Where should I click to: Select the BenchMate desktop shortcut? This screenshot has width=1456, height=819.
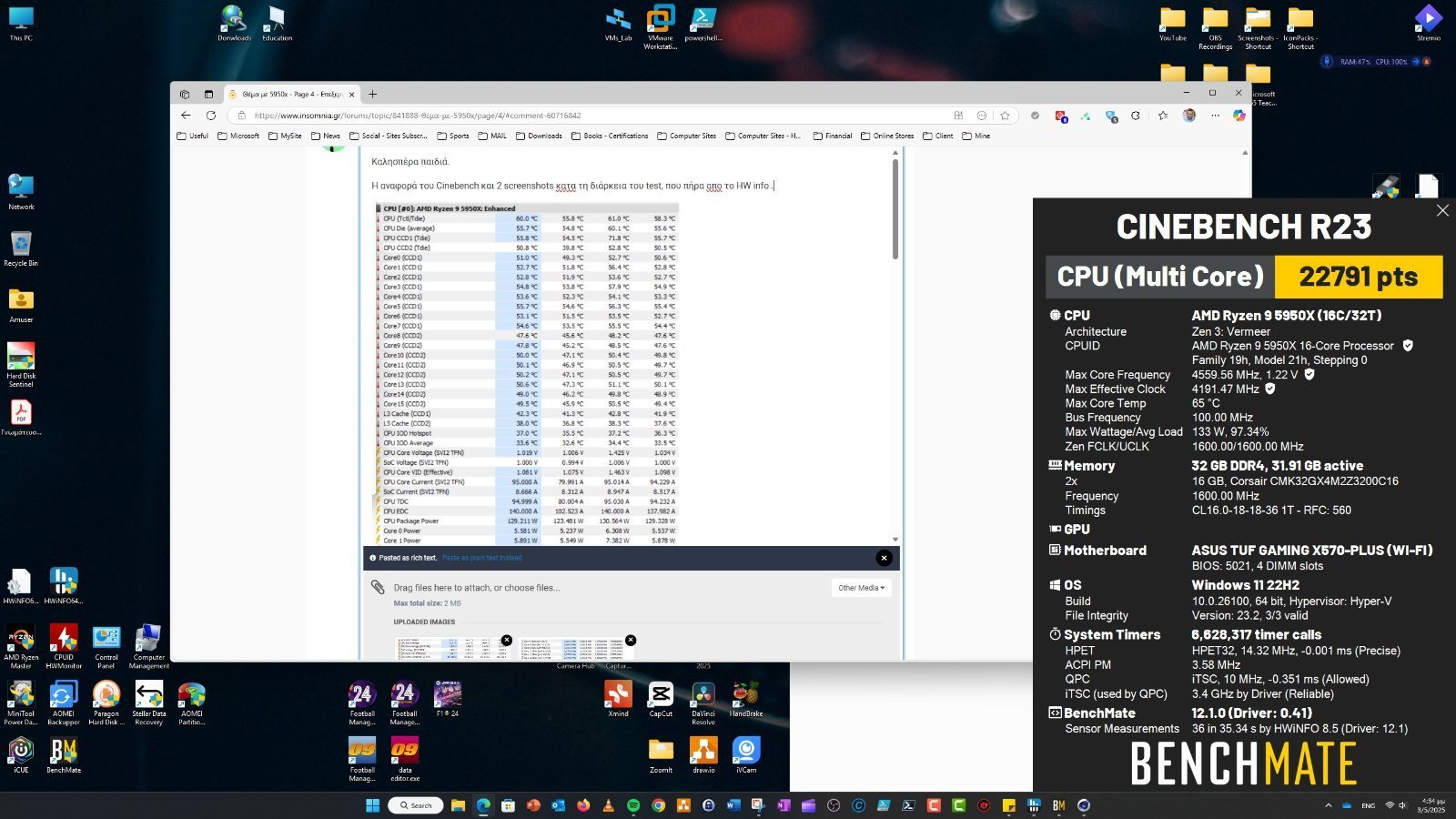[x=64, y=755]
